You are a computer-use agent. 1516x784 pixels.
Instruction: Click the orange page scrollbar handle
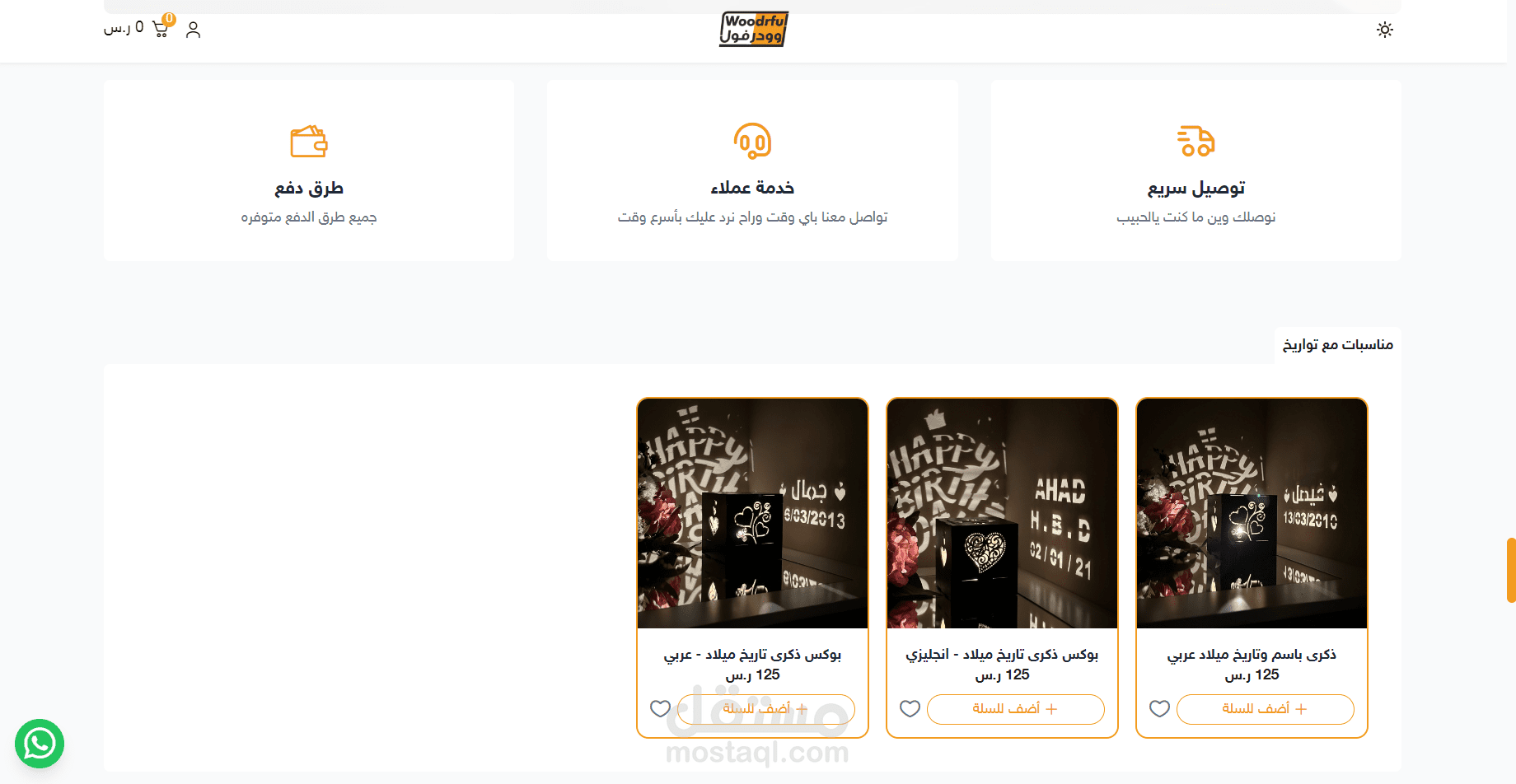(1511, 570)
